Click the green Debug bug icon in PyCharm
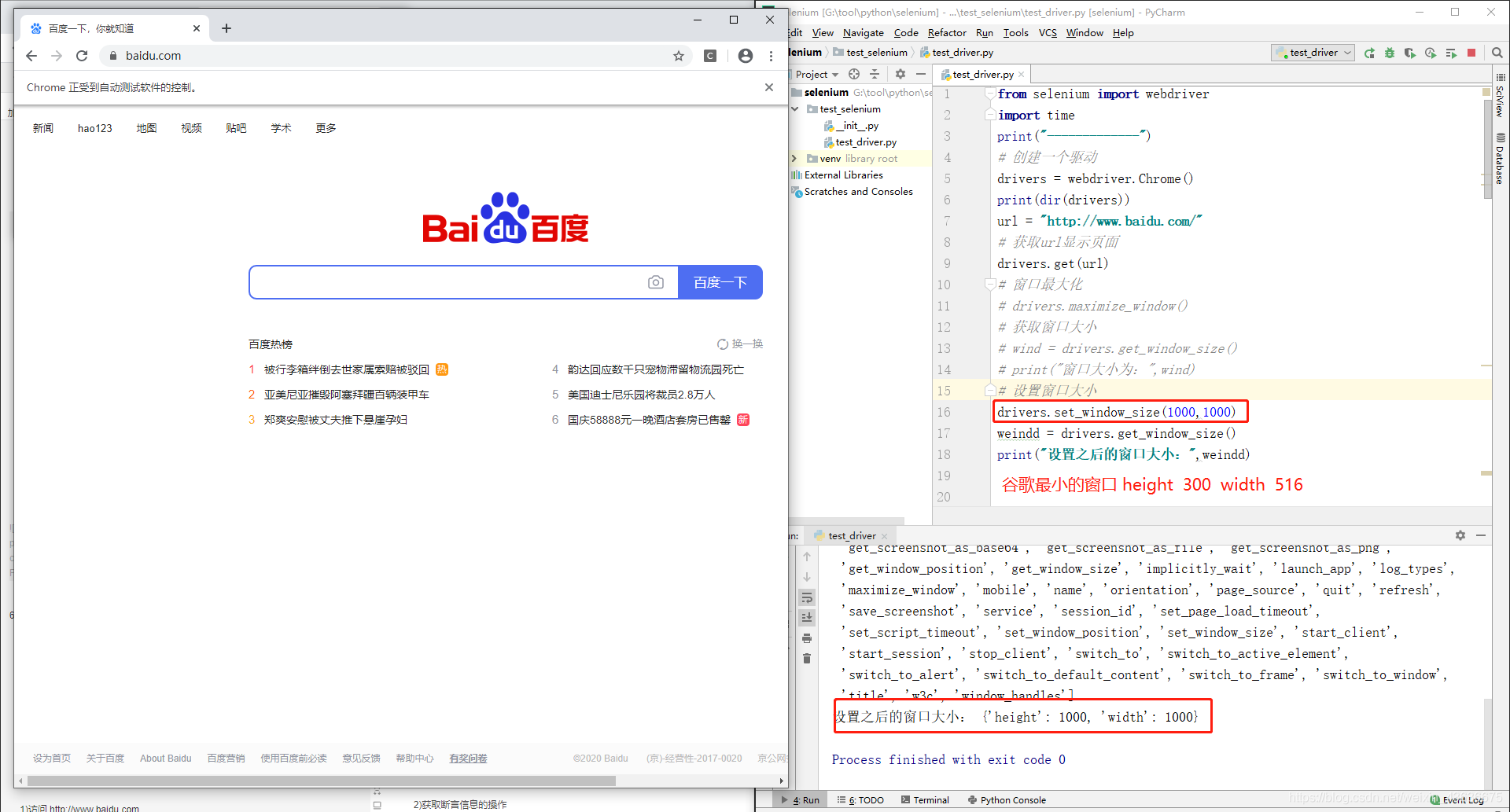This screenshot has width=1510, height=812. 1390,53
